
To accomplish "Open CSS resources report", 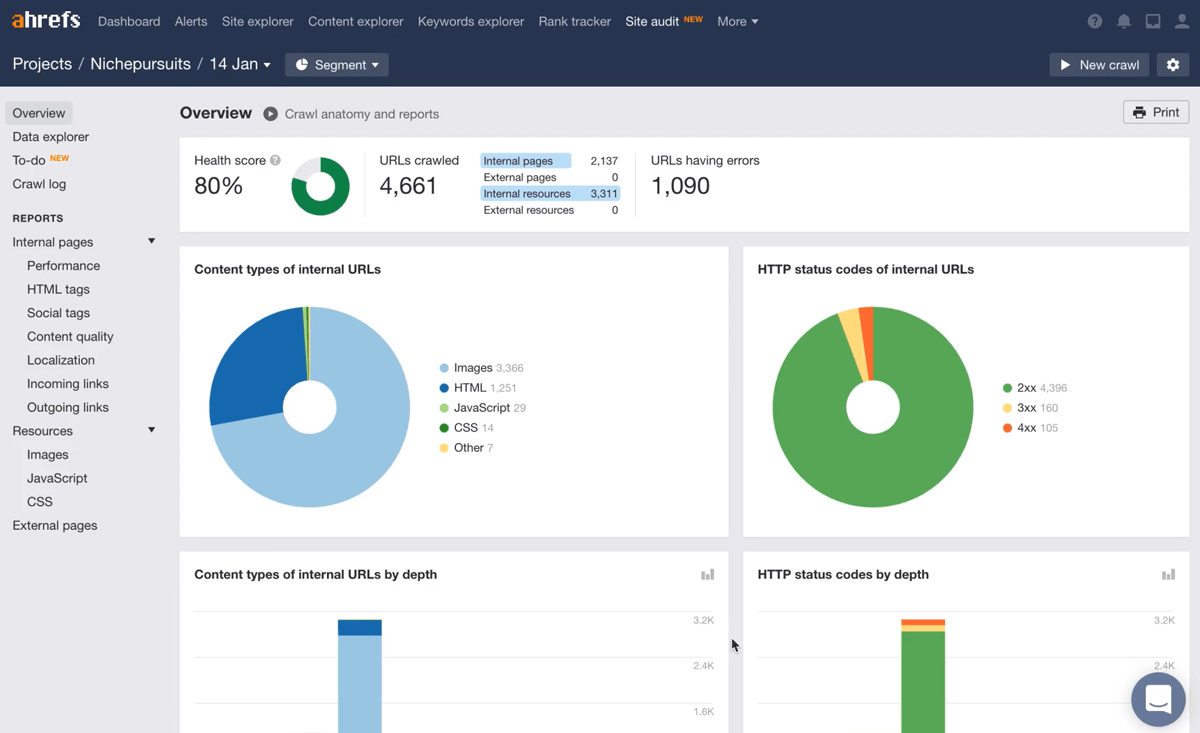I will click(x=40, y=502).
